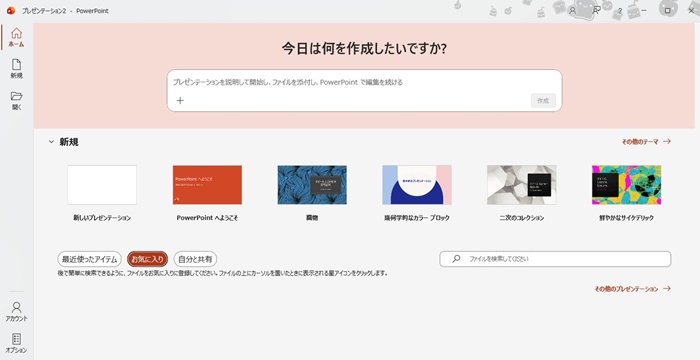Viewport: 700px width, 360px height.
Task: Collapse the 新規 section chevron
Action: click(51, 142)
